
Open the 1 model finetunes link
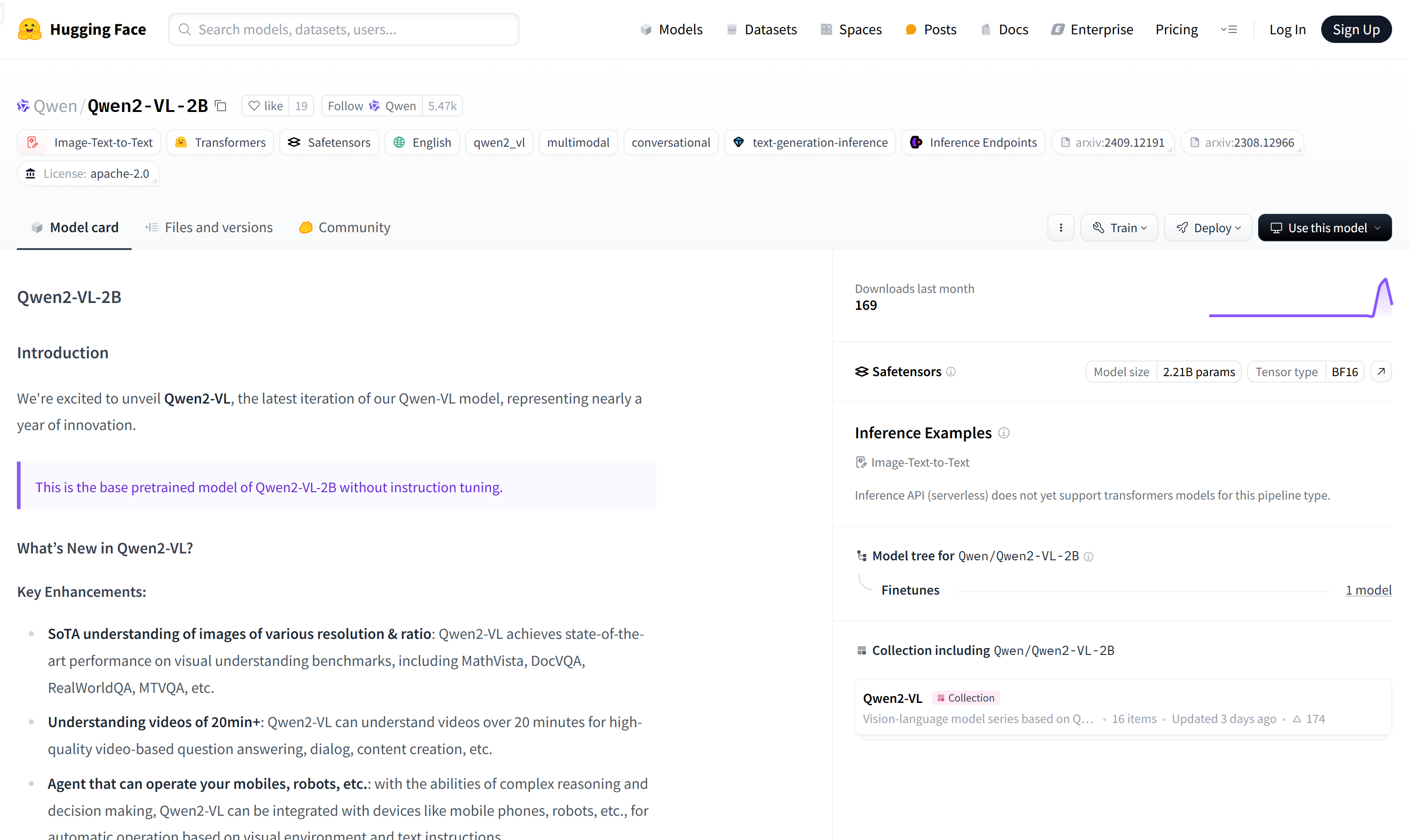pos(1368,590)
